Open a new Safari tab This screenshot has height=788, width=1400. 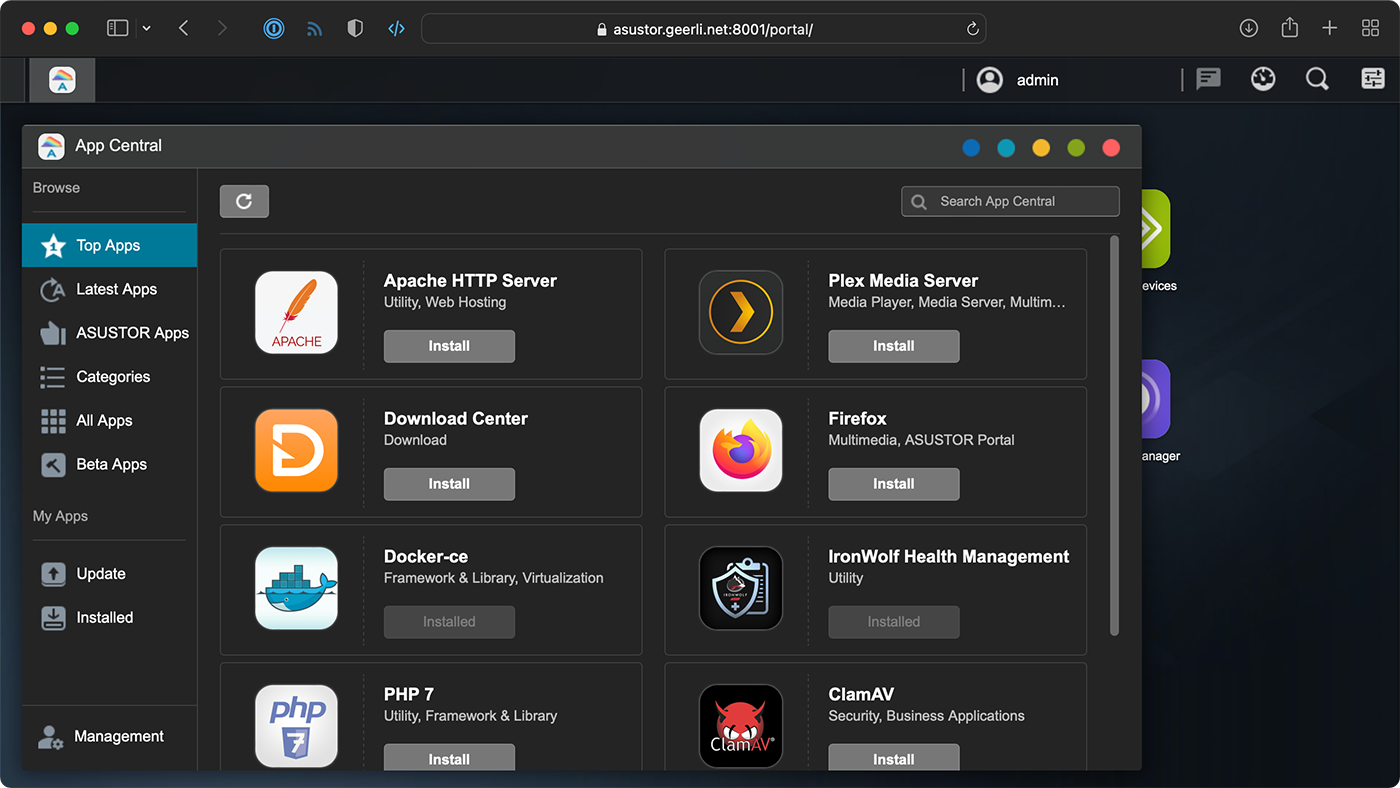(x=1329, y=29)
